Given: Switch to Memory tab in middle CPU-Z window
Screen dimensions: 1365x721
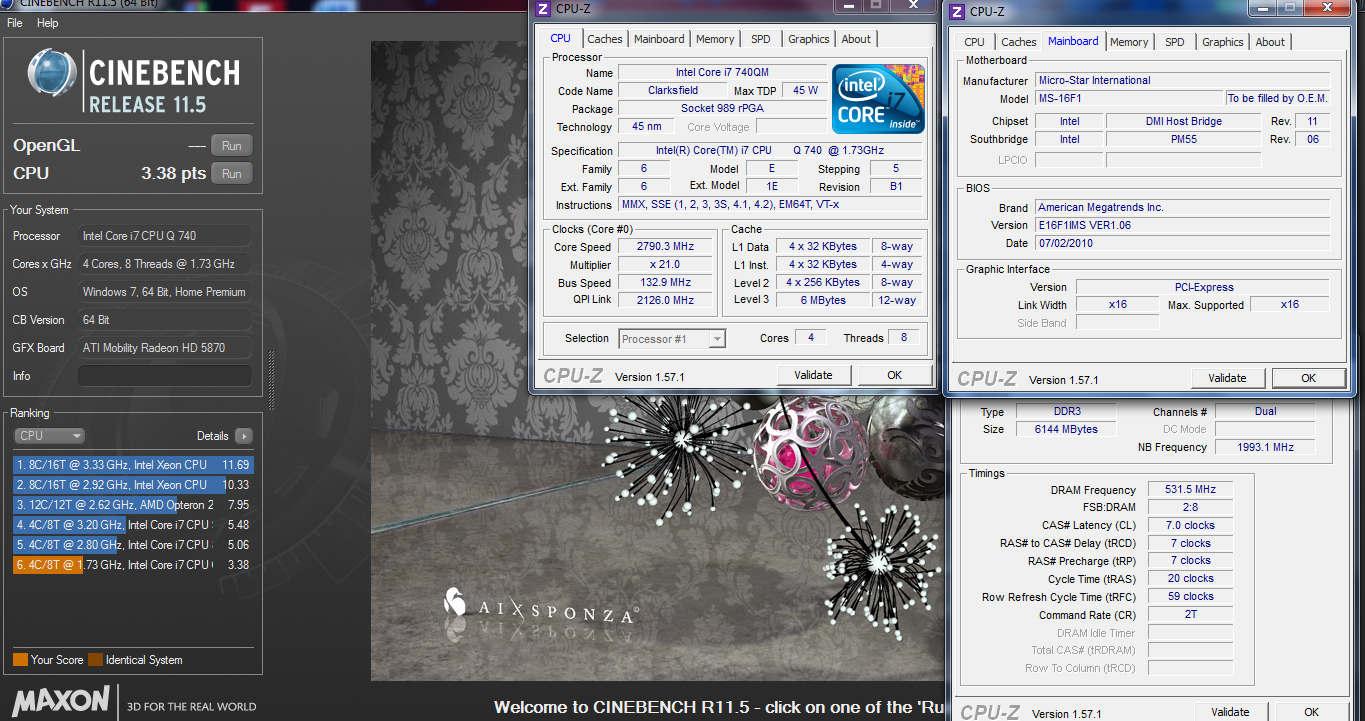Looking at the screenshot, I should 715,39.
